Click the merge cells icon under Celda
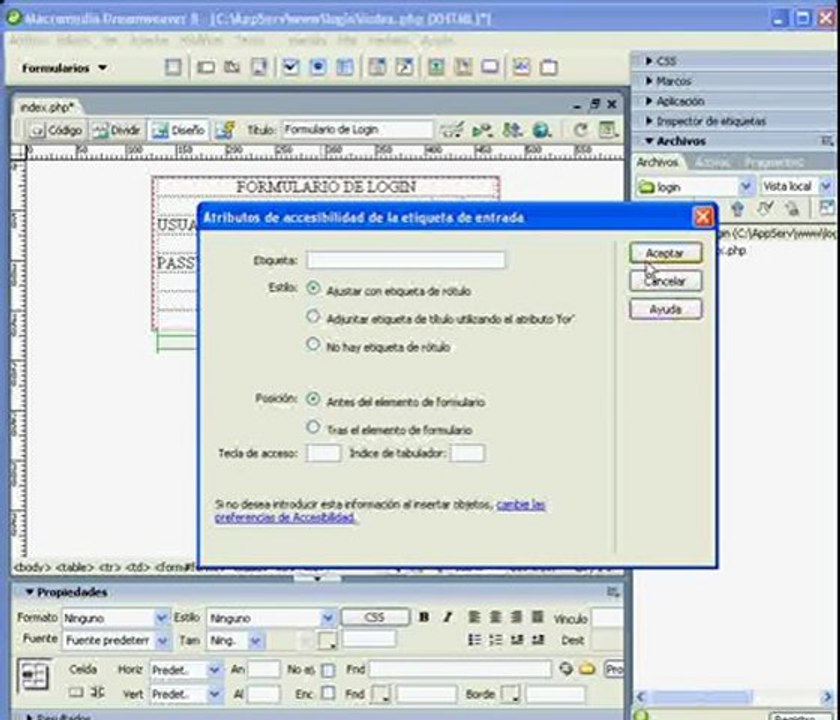 tap(76, 692)
